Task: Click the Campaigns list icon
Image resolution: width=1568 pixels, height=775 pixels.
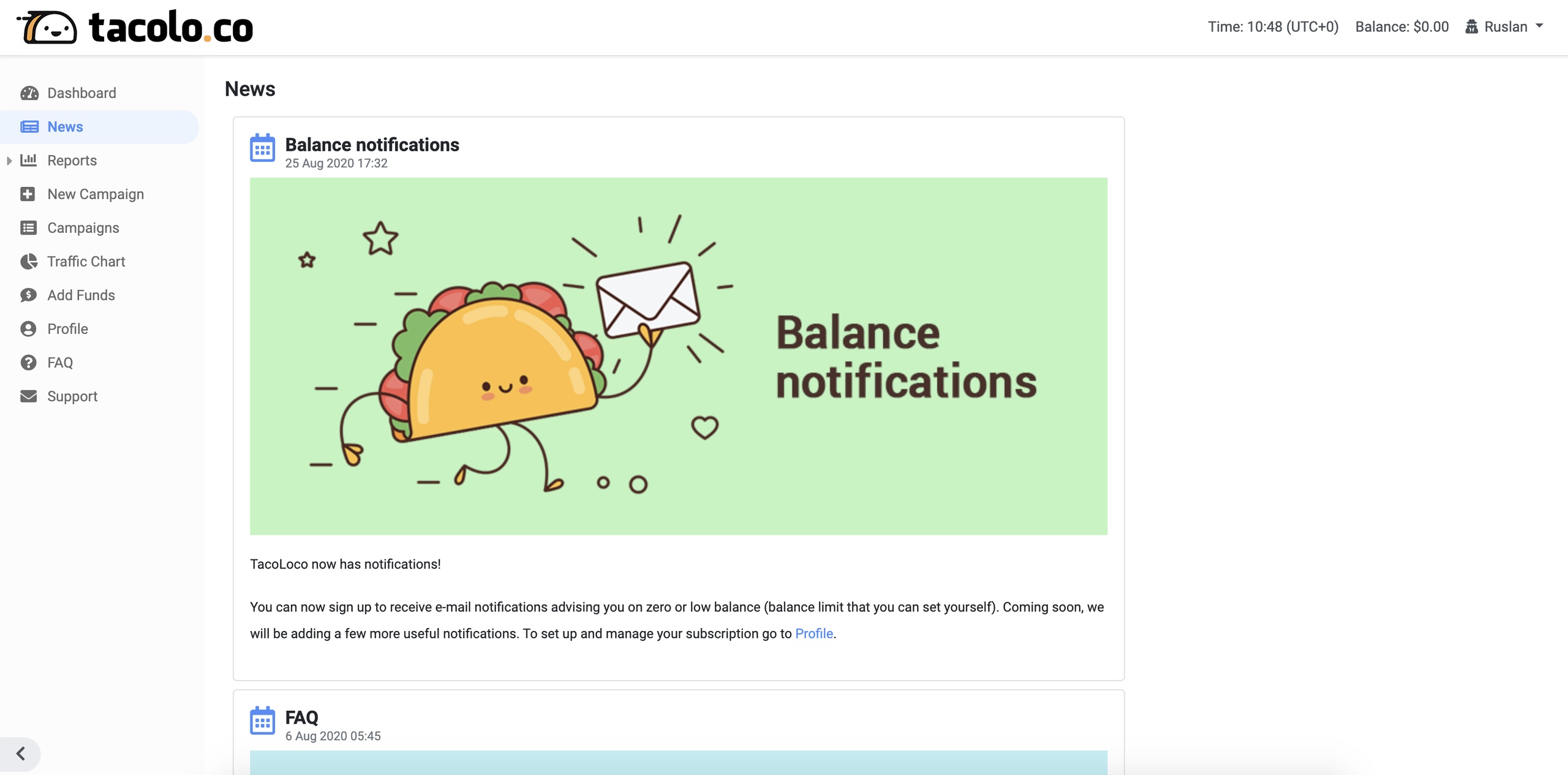Action: [x=28, y=228]
